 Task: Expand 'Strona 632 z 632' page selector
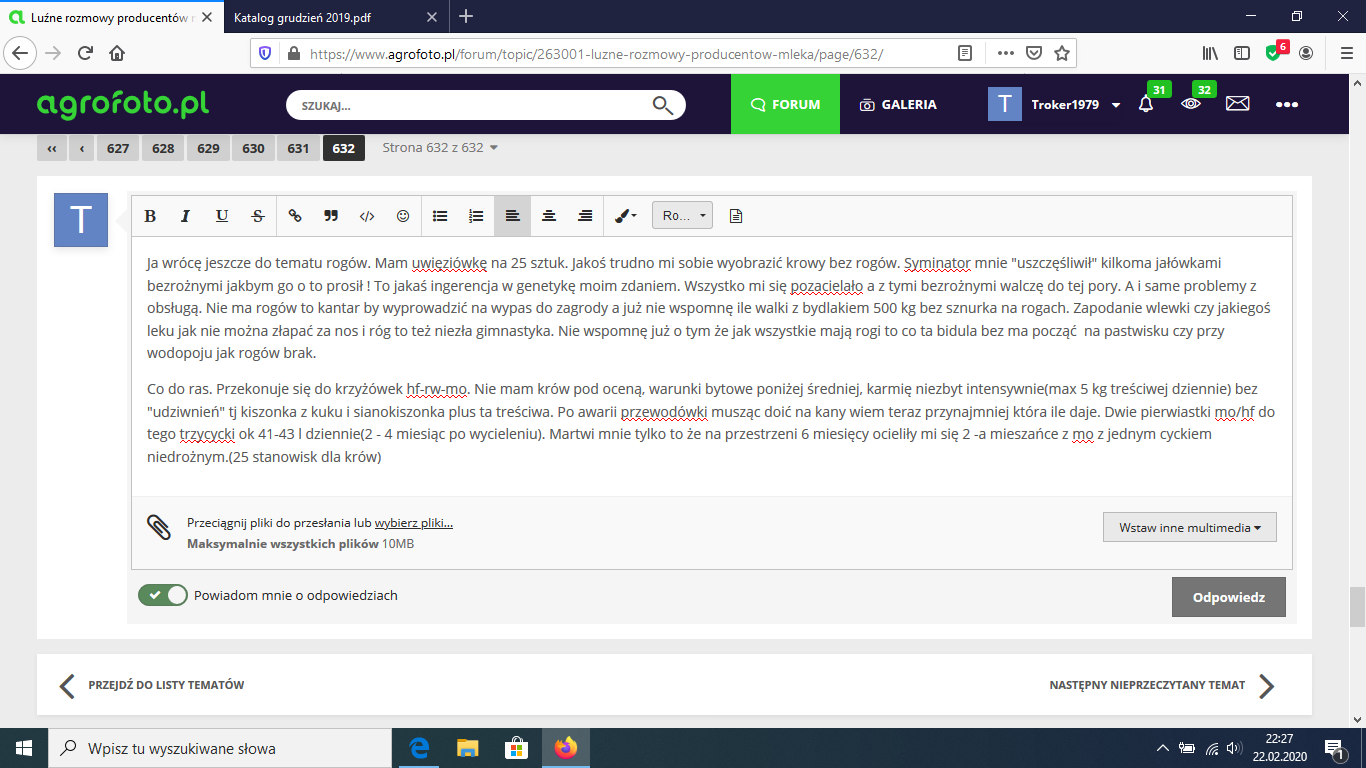coord(440,148)
